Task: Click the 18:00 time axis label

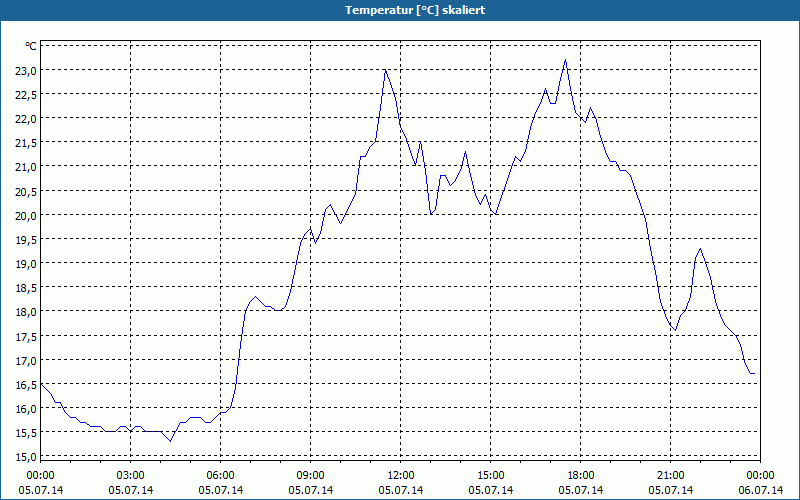Action: (x=581, y=476)
